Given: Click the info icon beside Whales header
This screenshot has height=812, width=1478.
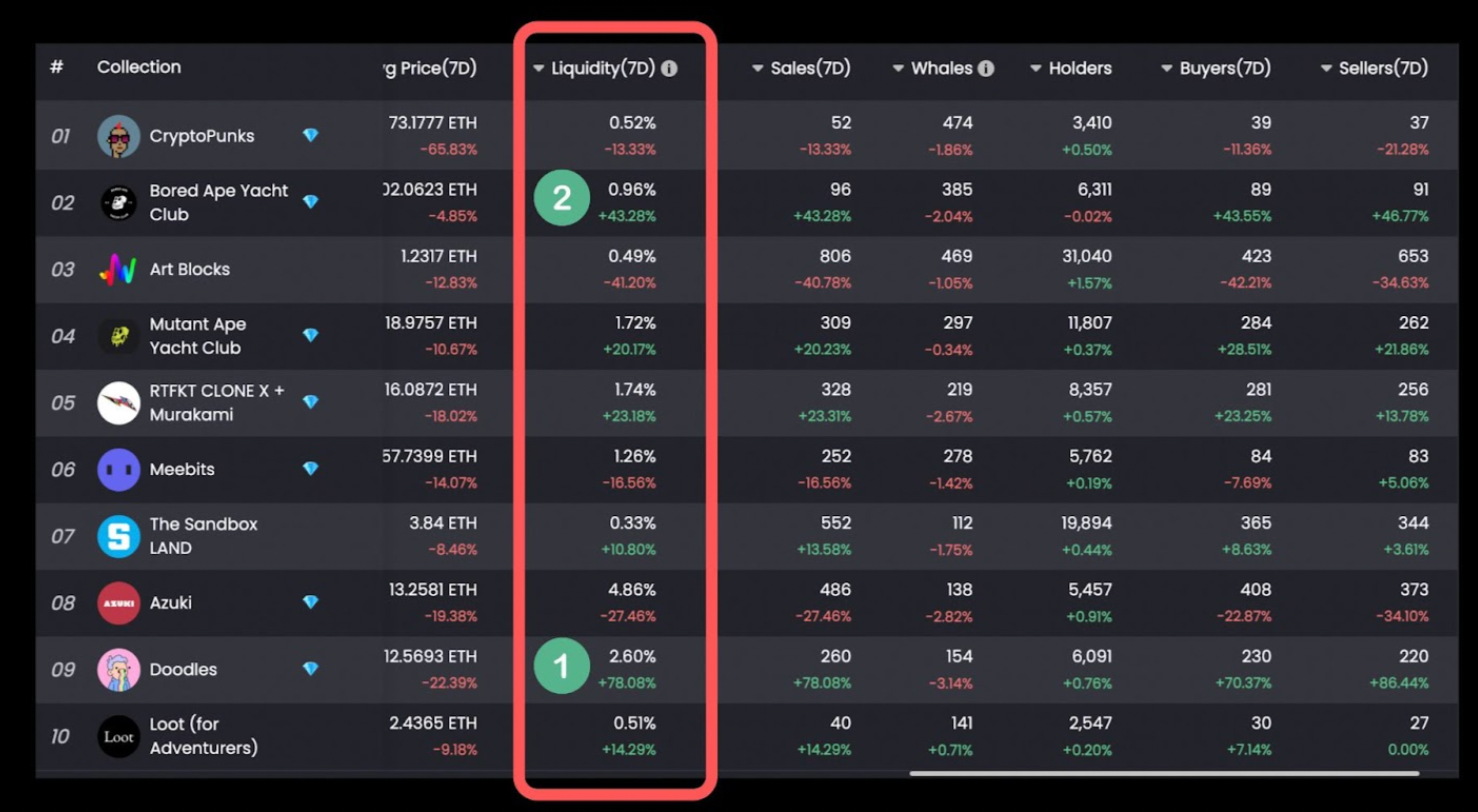Looking at the screenshot, I should pos(986,69).
